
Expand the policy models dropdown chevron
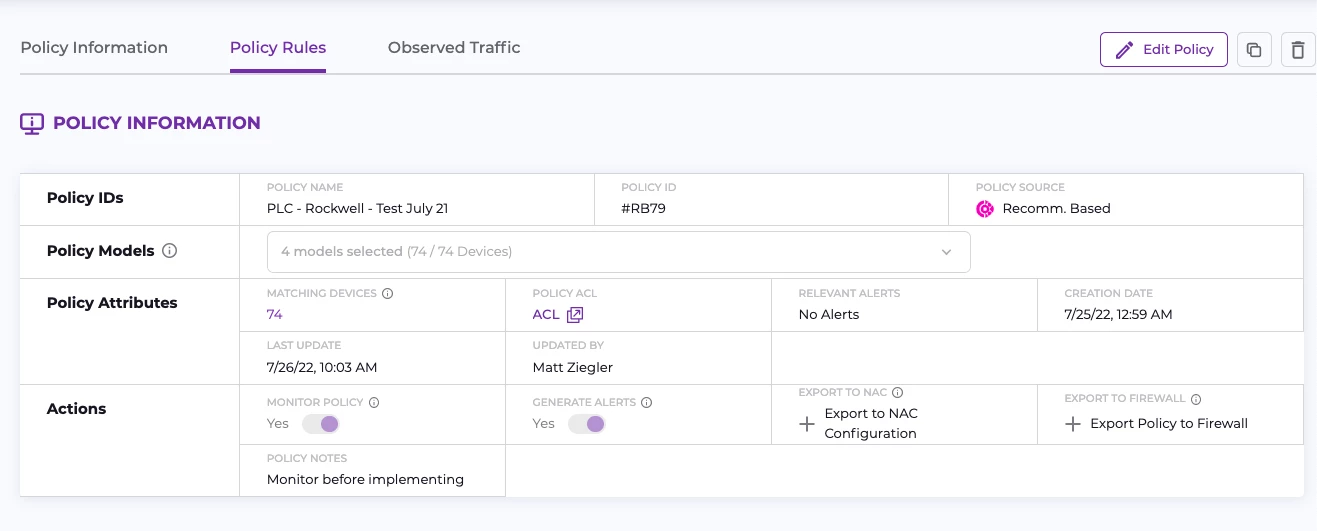click(946, 252)
